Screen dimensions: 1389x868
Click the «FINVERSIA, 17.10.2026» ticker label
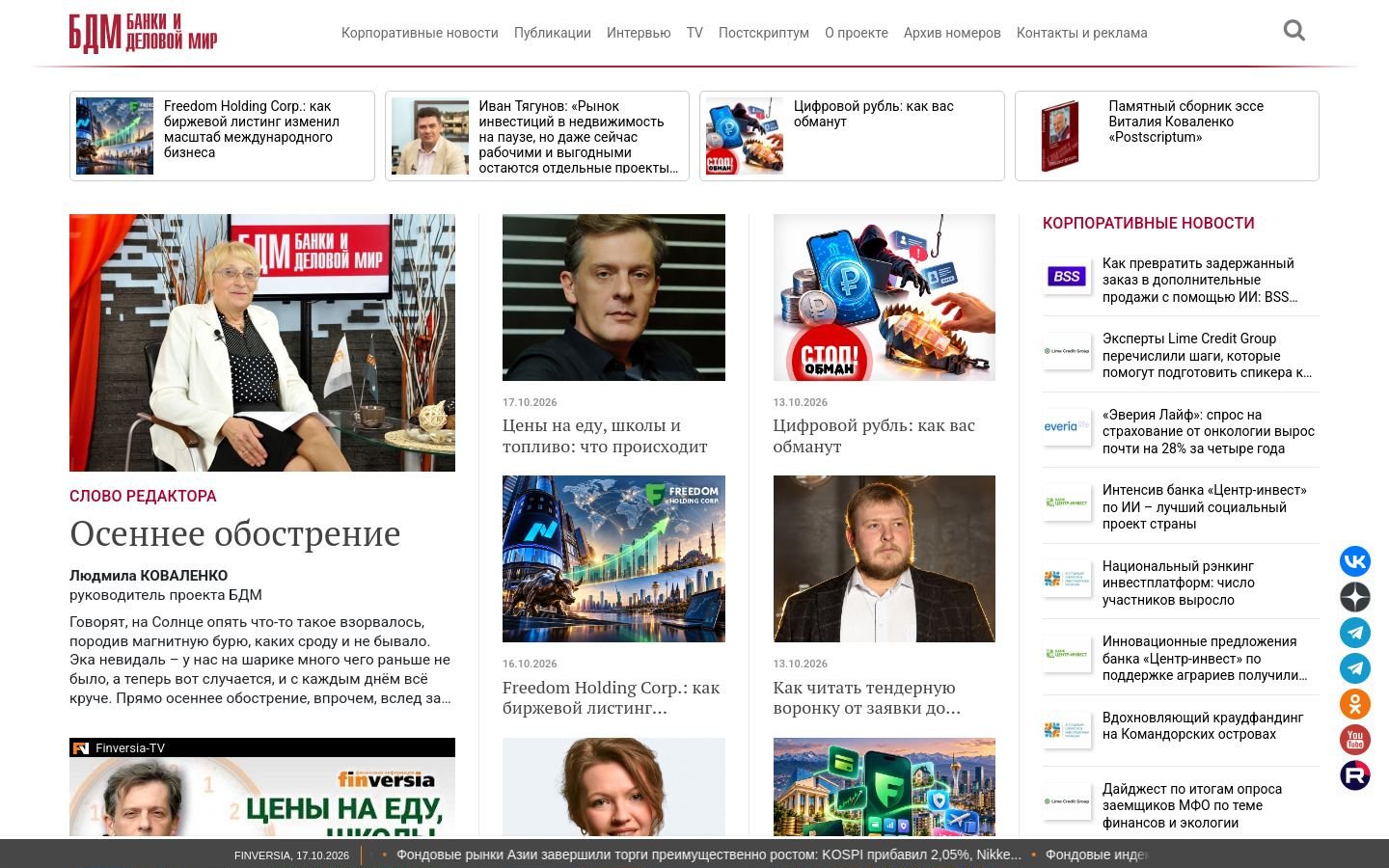291,855
